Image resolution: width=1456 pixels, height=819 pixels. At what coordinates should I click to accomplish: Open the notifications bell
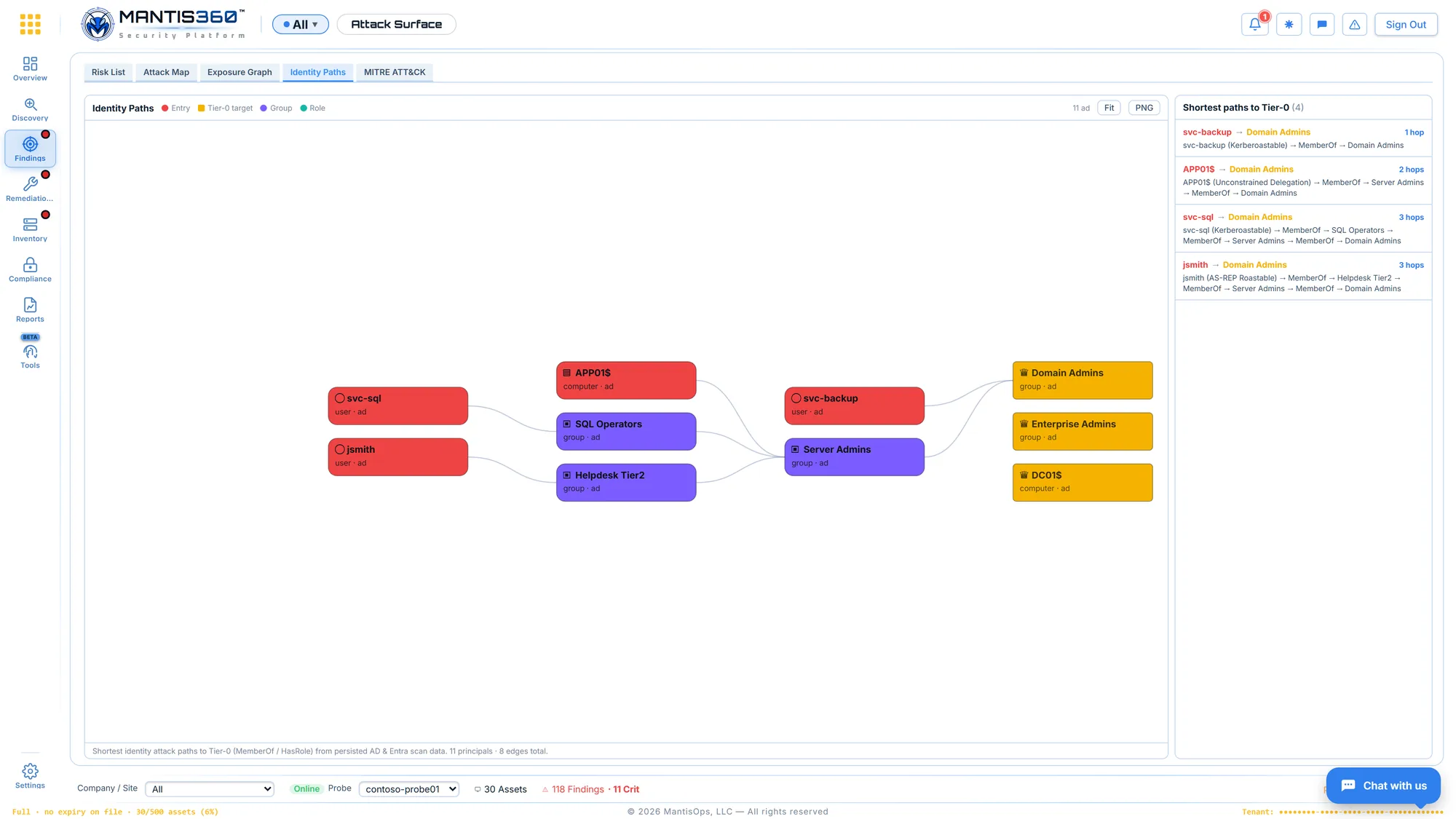1255,24
